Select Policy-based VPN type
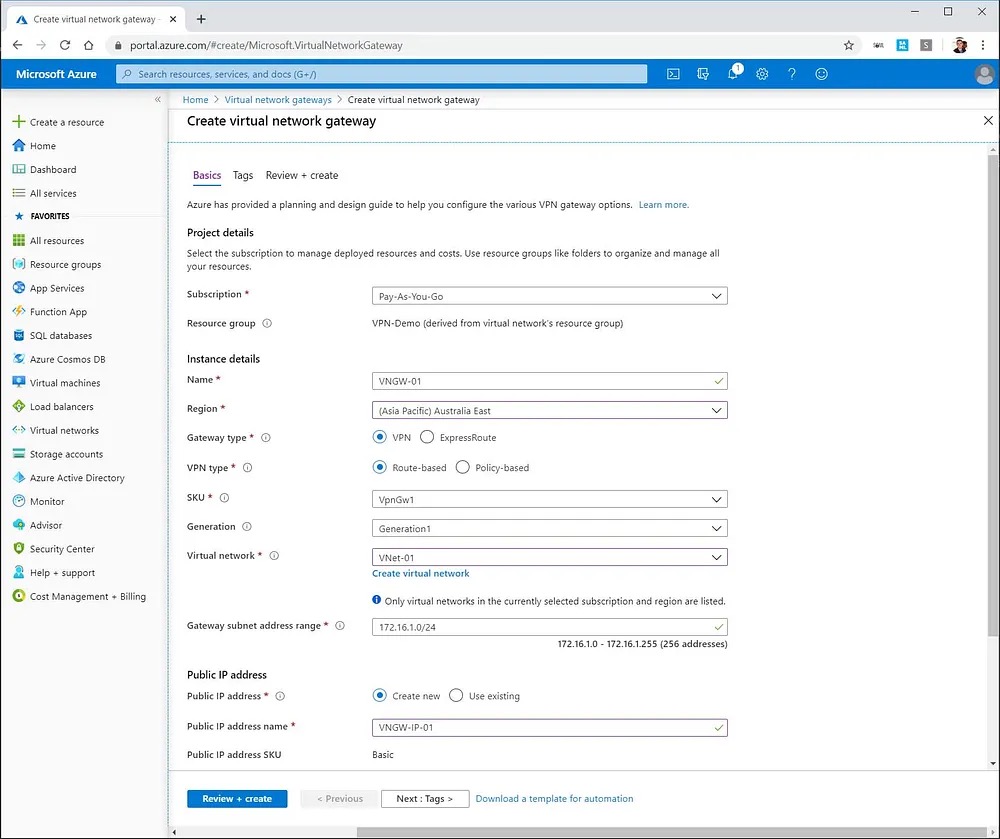Image resolution: width=1000 pixels, height=839 pixels. (x=462, y=467)
